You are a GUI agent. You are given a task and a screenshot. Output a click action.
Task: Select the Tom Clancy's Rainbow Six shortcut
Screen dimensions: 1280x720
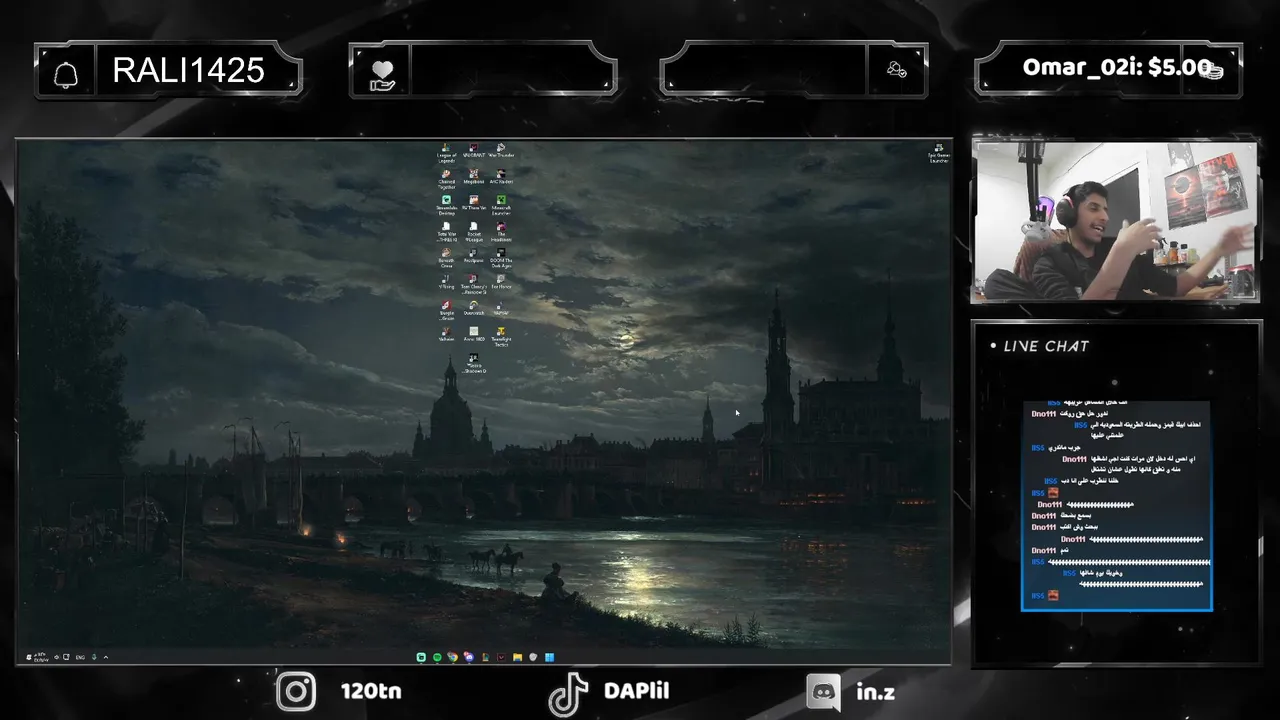tap(474, 283)
